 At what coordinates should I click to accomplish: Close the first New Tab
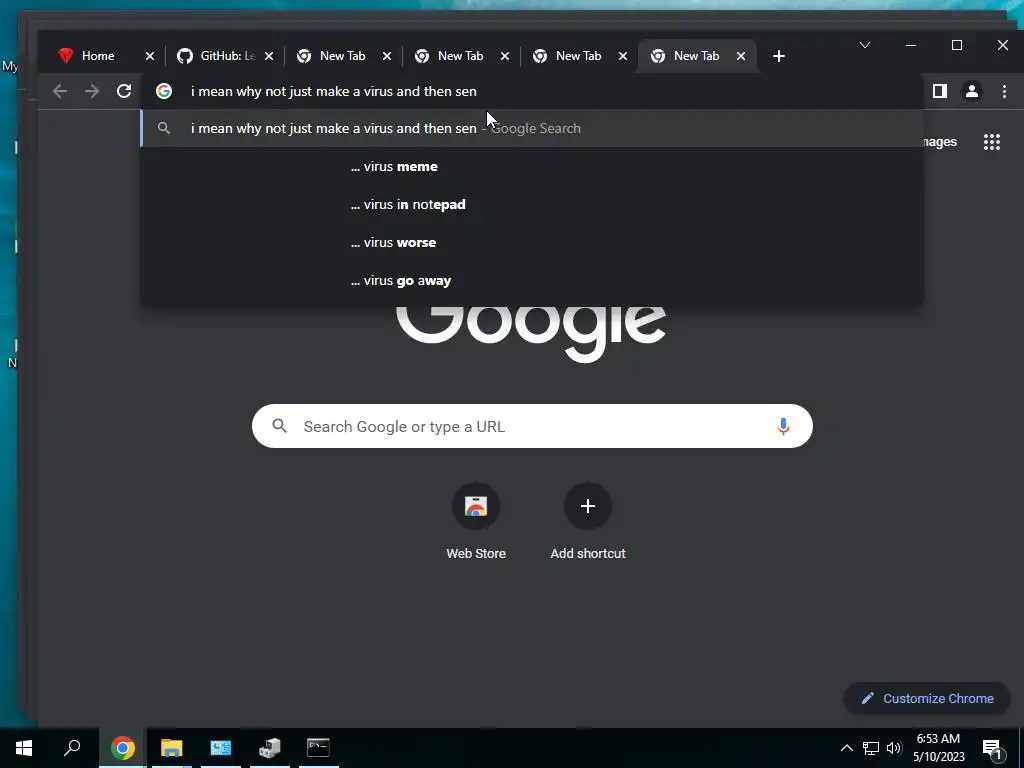click(387, 56)
